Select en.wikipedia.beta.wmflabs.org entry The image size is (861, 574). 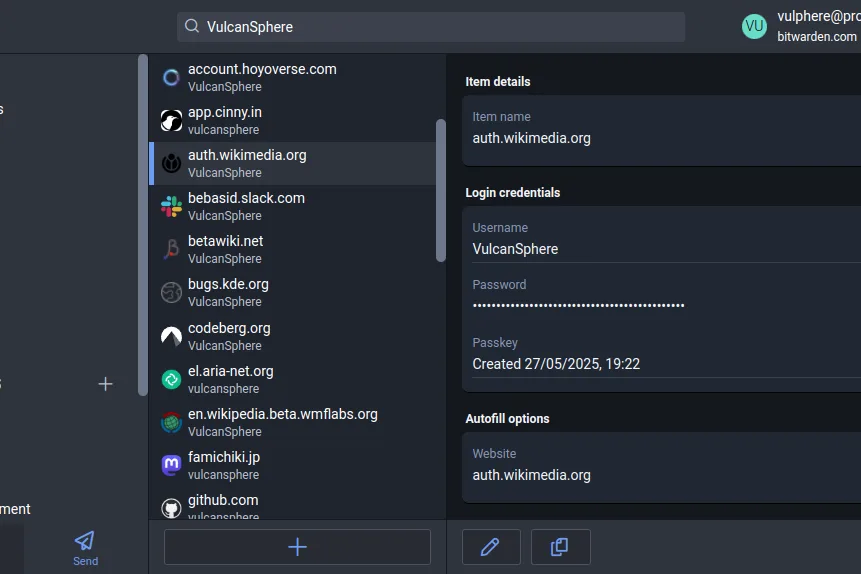pyautogui.click(x=294, y=422)
